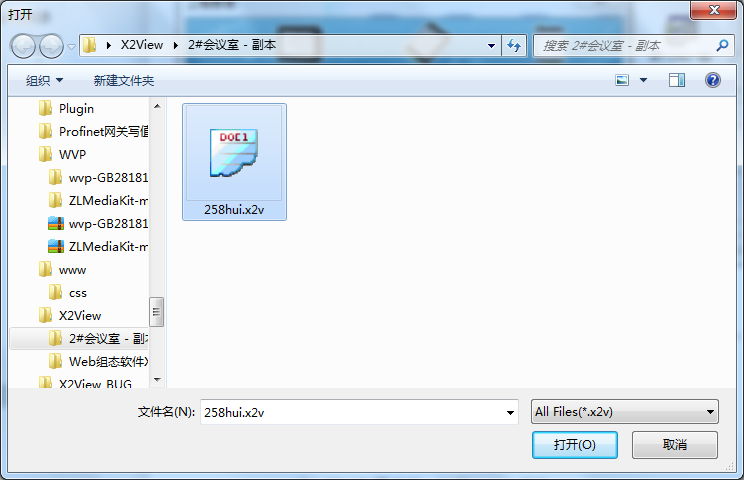Click 新建文件夹 to create a folder
This screenshot has width=744, height=480.
click(124, 81)
